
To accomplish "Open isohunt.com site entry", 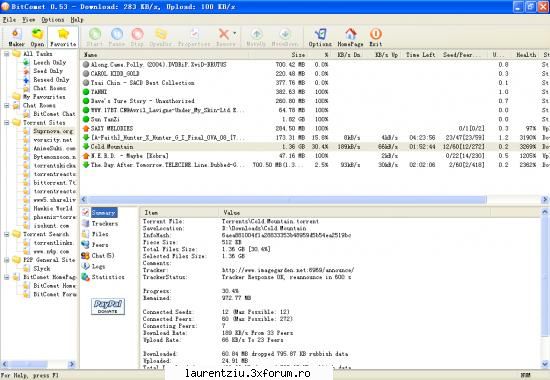I will (51, 226).
